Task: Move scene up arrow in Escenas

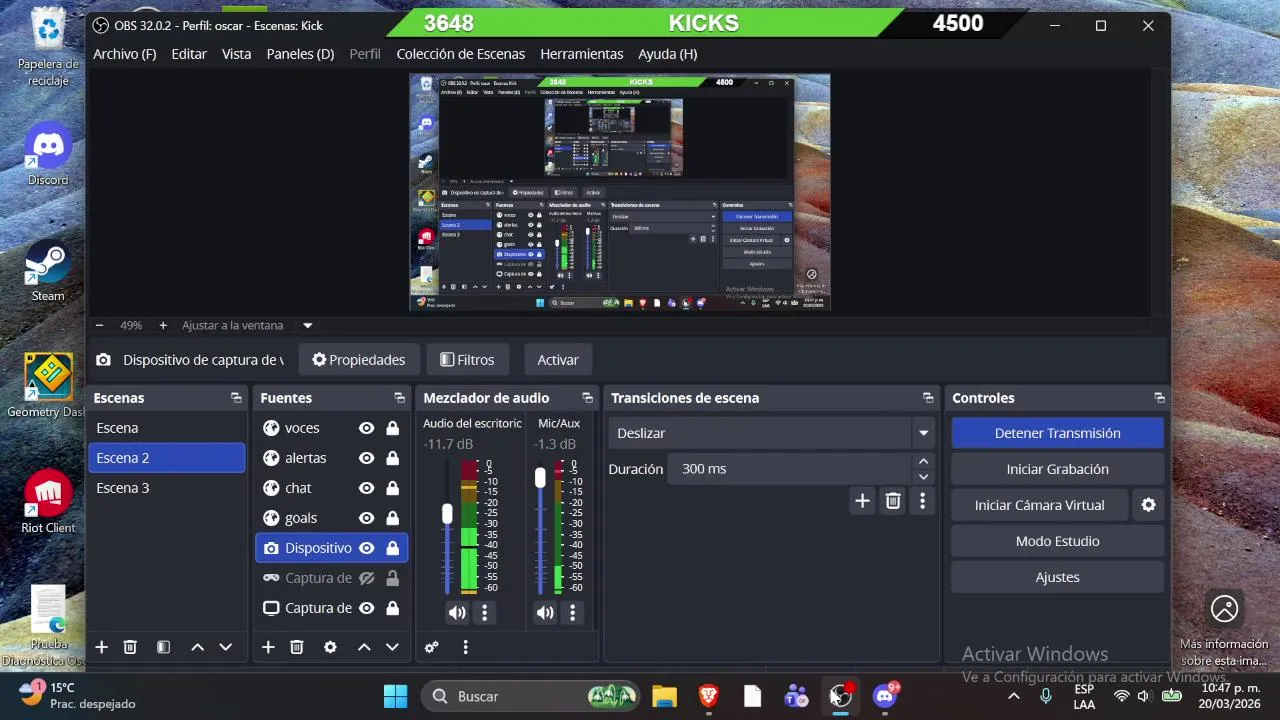Action: click(x=198, y=647)
